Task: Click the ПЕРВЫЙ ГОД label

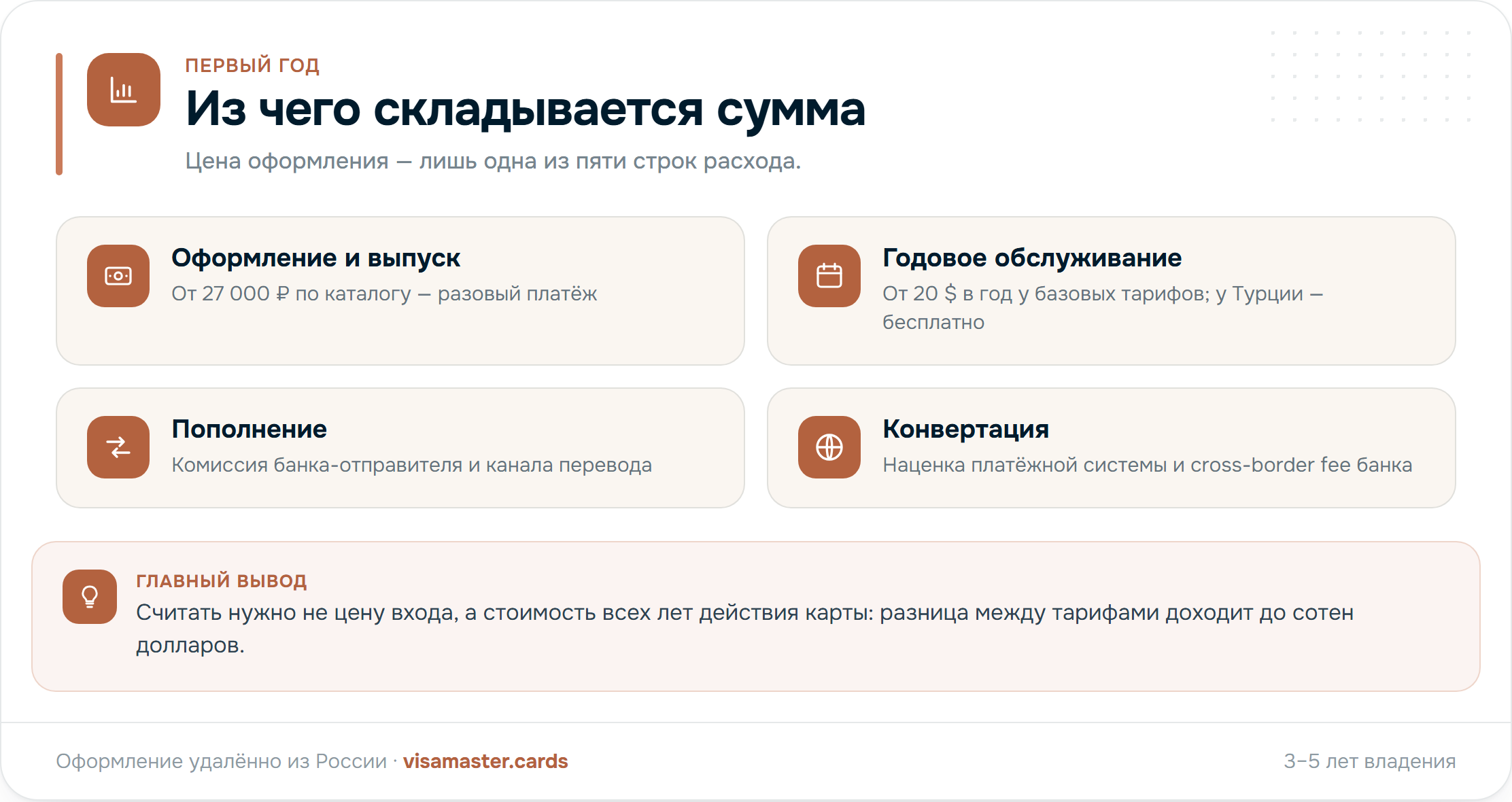Action: (252, 65)
